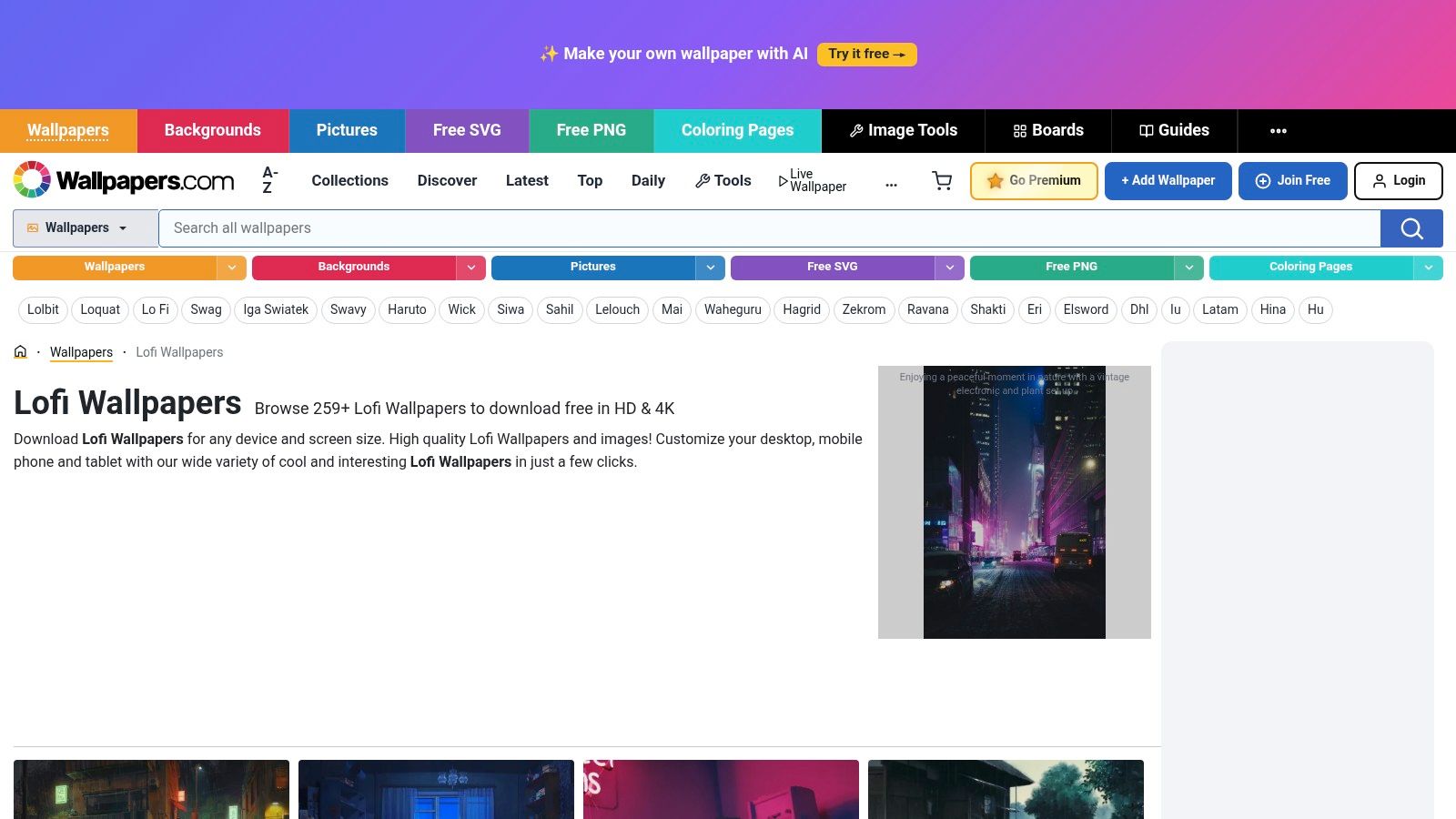Go to home via breadcrumb house icon
The height and width of the screenshot is (819, 1456).
(x=20, y=351)
